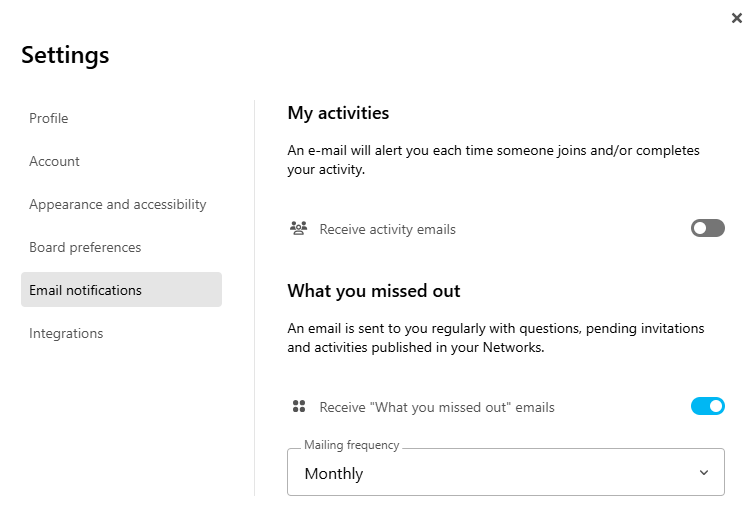Click the people icon beside activity emails
The height and width of the screenshot is (520, 751).
[x=298, y=228]
